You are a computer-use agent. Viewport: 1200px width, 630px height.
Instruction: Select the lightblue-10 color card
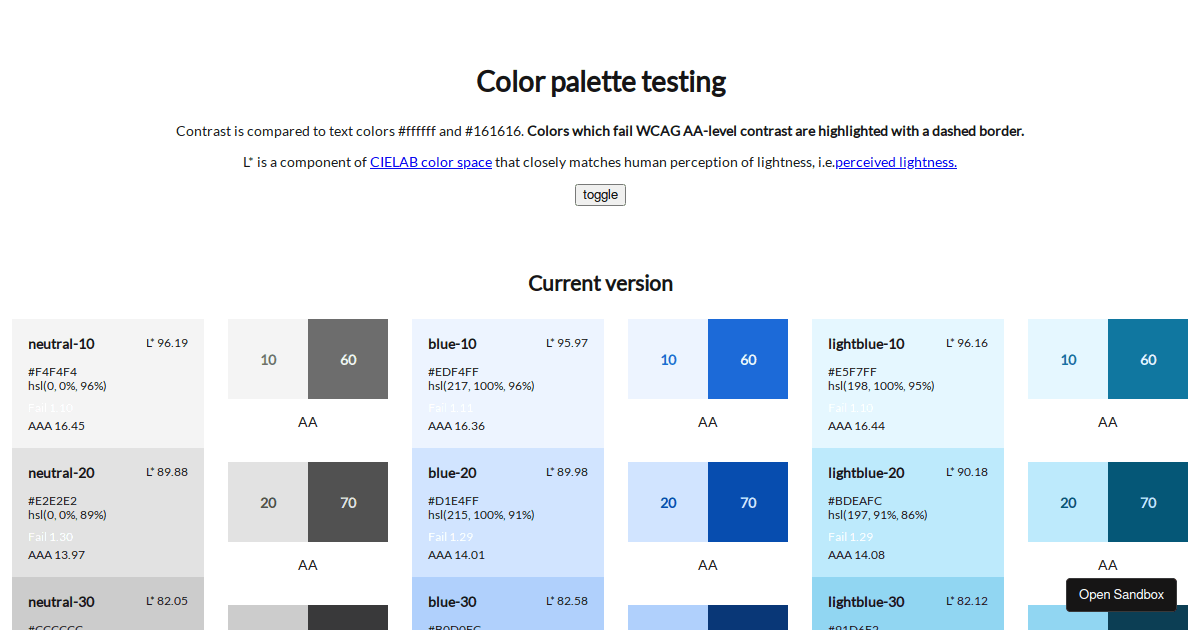[x=907, y=383]
